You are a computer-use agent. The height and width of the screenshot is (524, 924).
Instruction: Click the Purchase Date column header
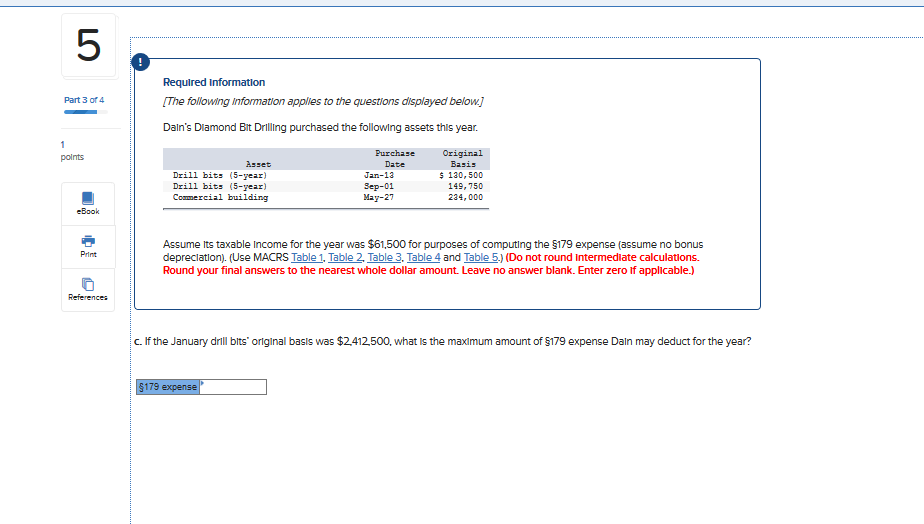click(395, 159)
